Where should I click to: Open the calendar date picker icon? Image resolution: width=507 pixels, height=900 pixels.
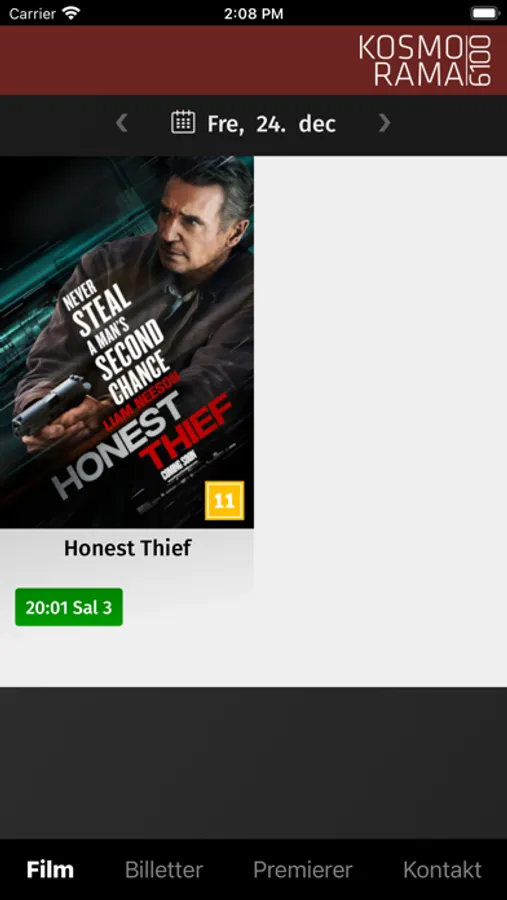183,122
